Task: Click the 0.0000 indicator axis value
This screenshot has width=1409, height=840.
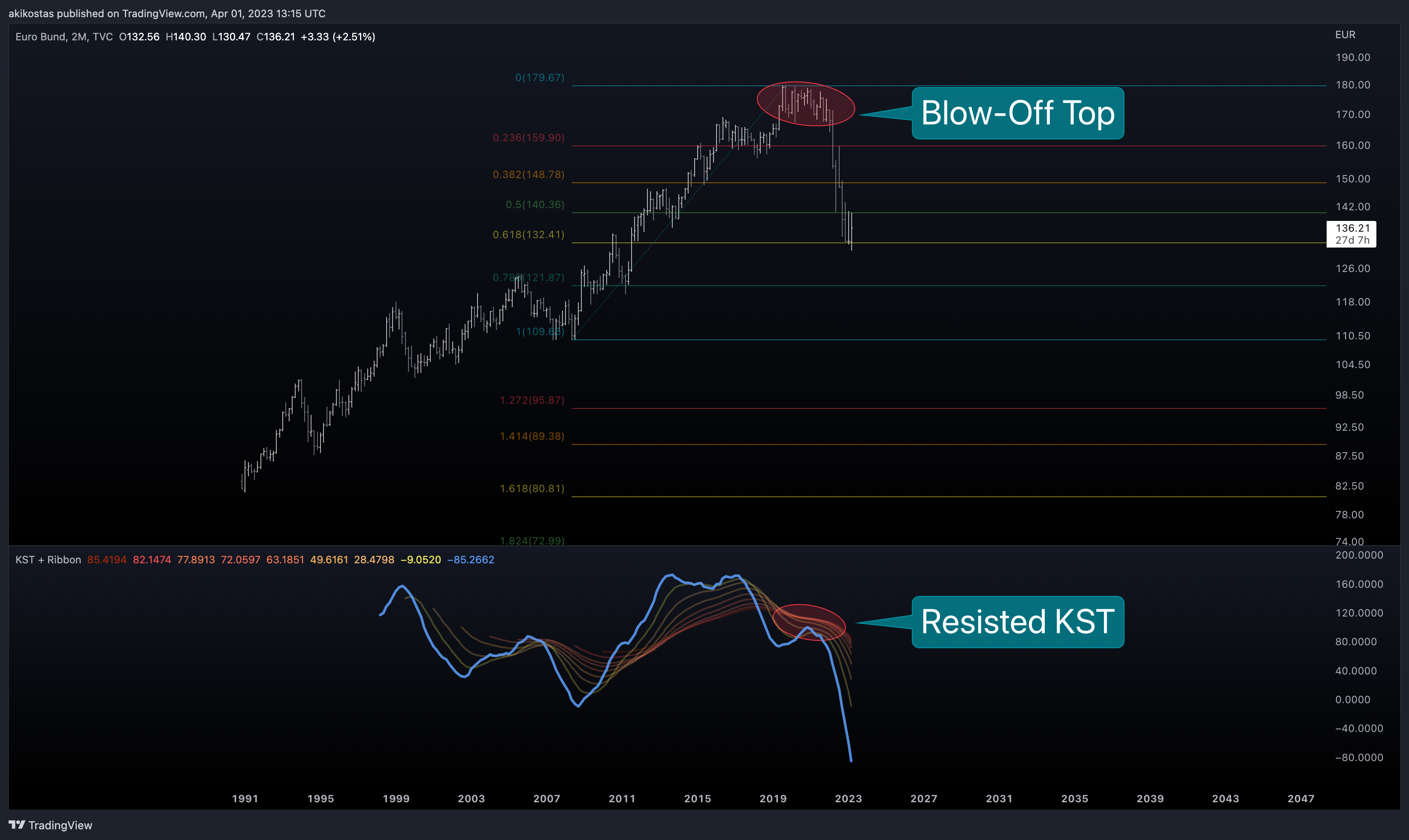Action: 1352,700
